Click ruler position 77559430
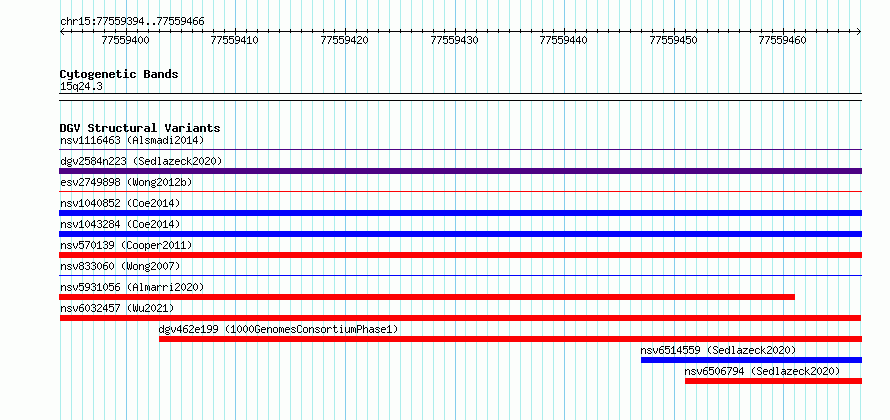This screenshot has height=420, width=890. [x=455, y=40]
